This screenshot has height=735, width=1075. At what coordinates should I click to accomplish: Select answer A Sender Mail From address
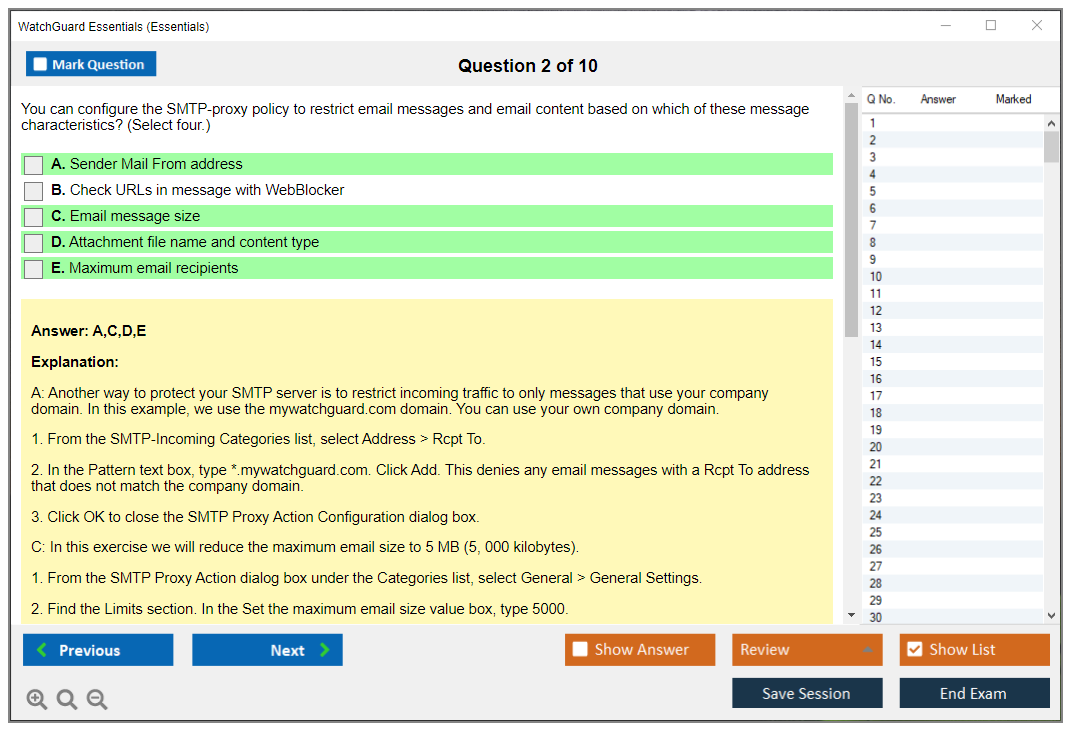click(34, 165)
